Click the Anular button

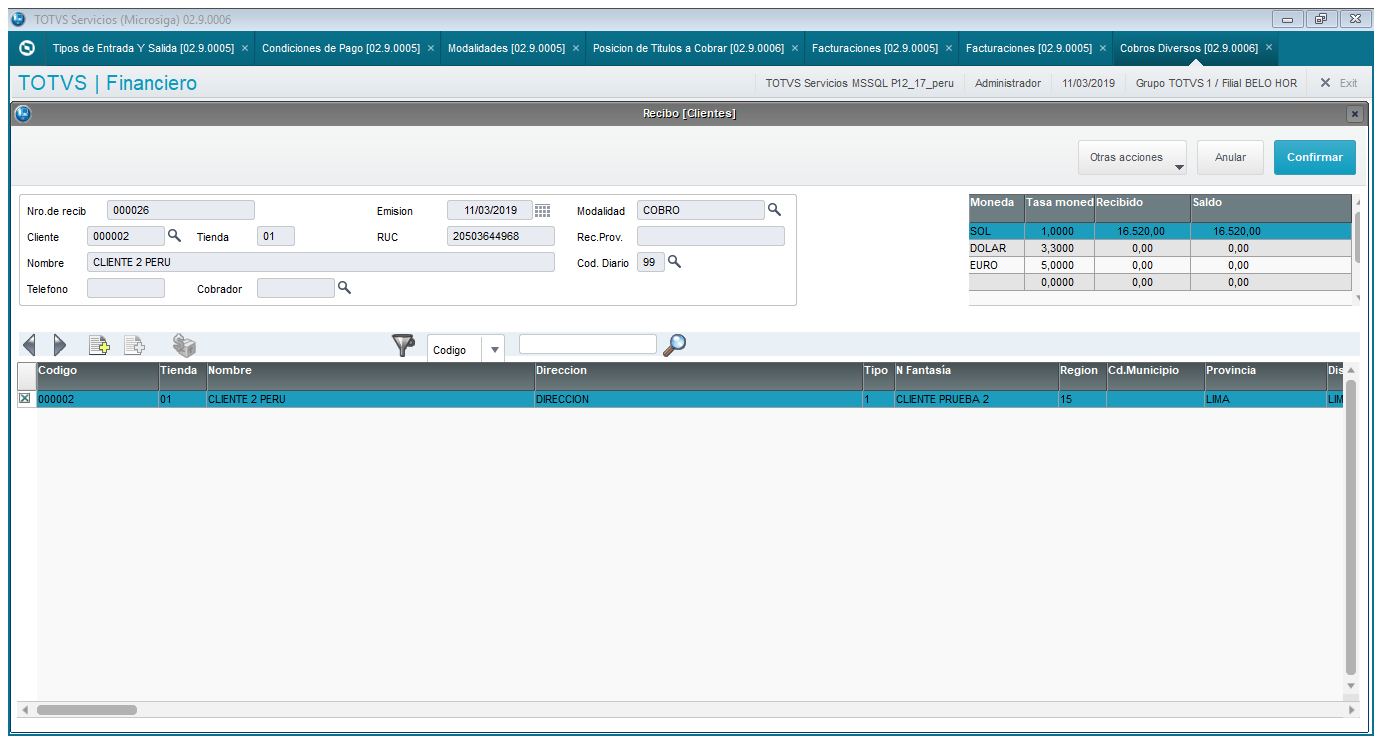pos(1230,157)
